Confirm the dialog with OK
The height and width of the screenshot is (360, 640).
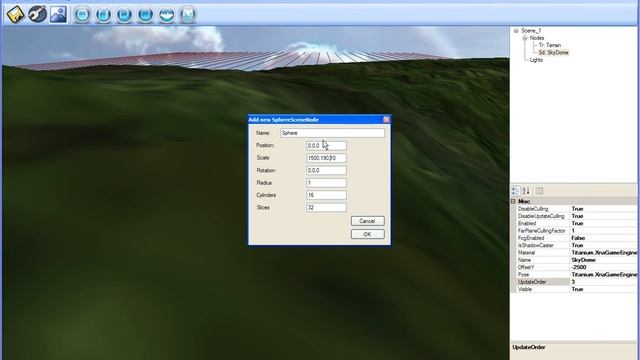pos(367,234)
